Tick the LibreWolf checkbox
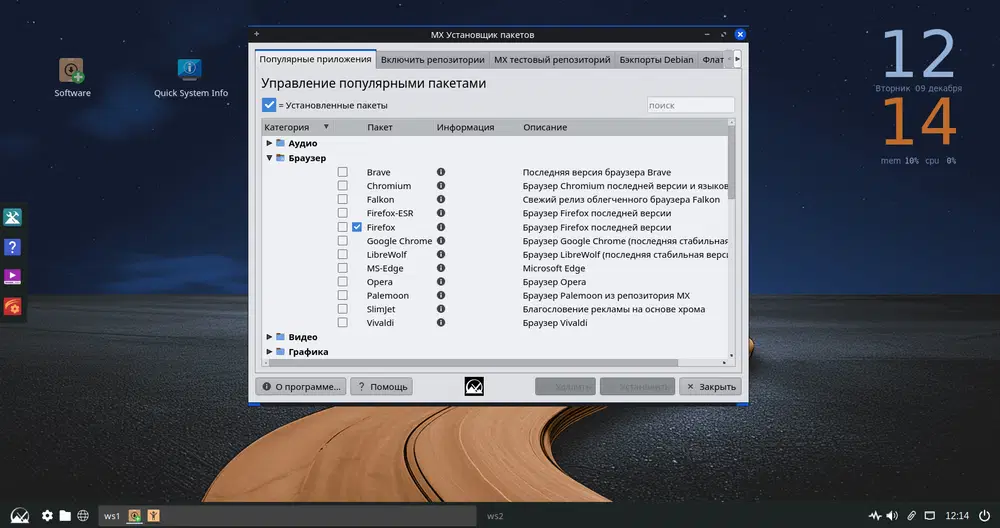Screen dimensions: 1000x528 342,255
